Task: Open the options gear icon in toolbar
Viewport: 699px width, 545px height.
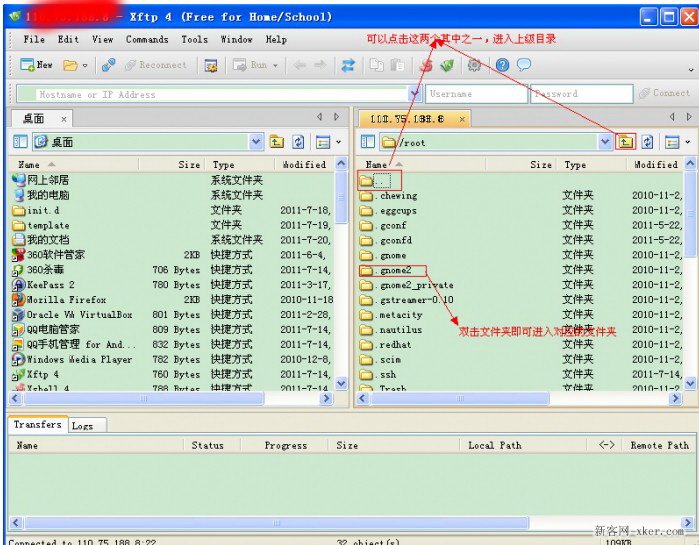Action: 474,65
